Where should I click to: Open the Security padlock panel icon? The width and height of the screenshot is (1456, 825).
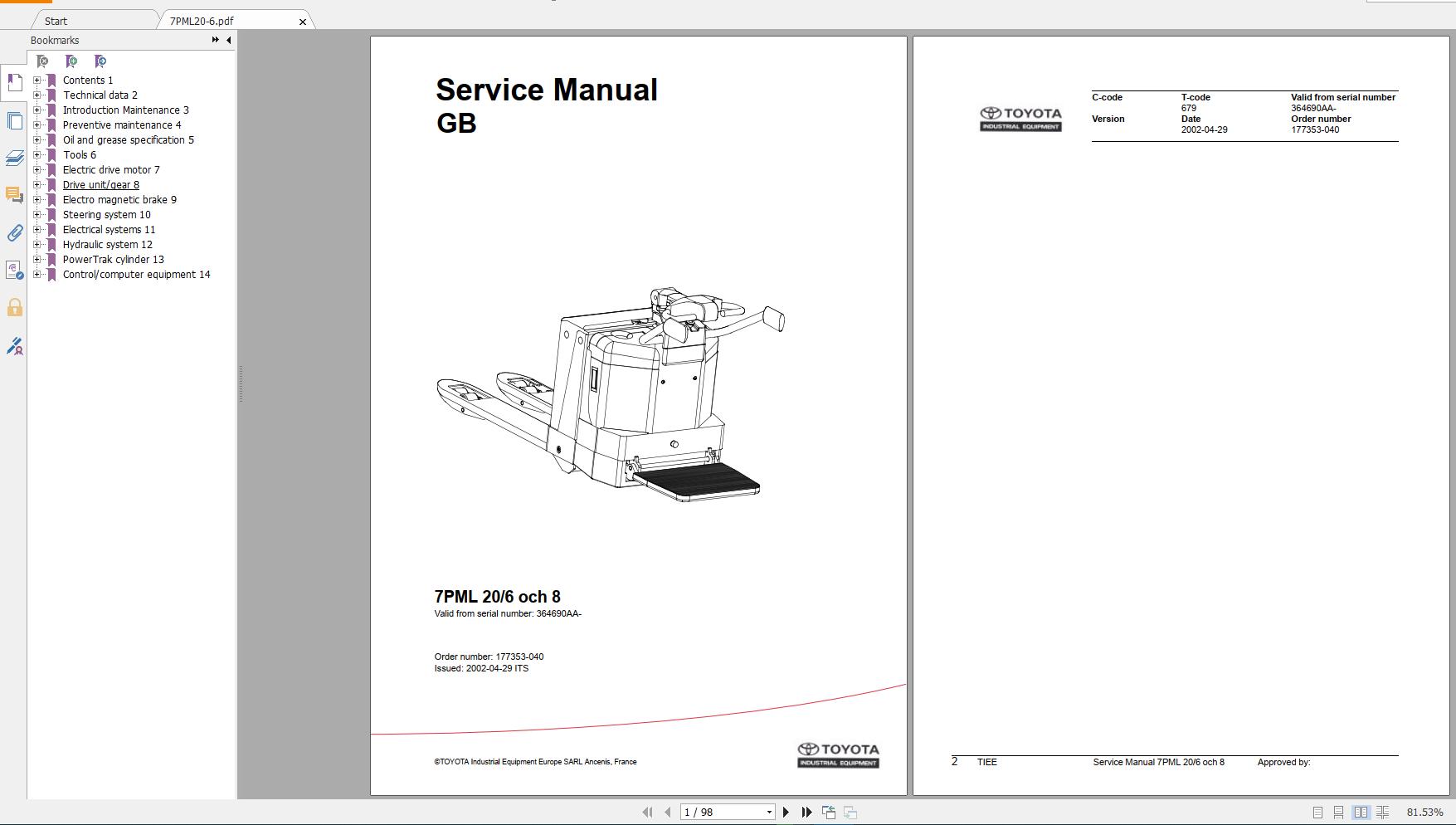tap(14, 308)
